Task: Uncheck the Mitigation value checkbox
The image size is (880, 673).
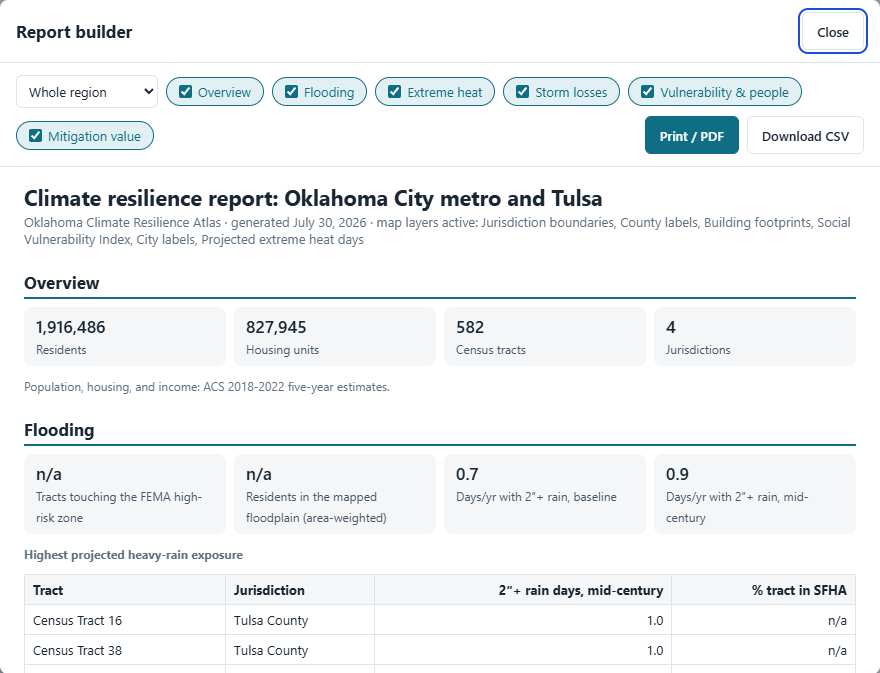Action: [x=35, y=136]
